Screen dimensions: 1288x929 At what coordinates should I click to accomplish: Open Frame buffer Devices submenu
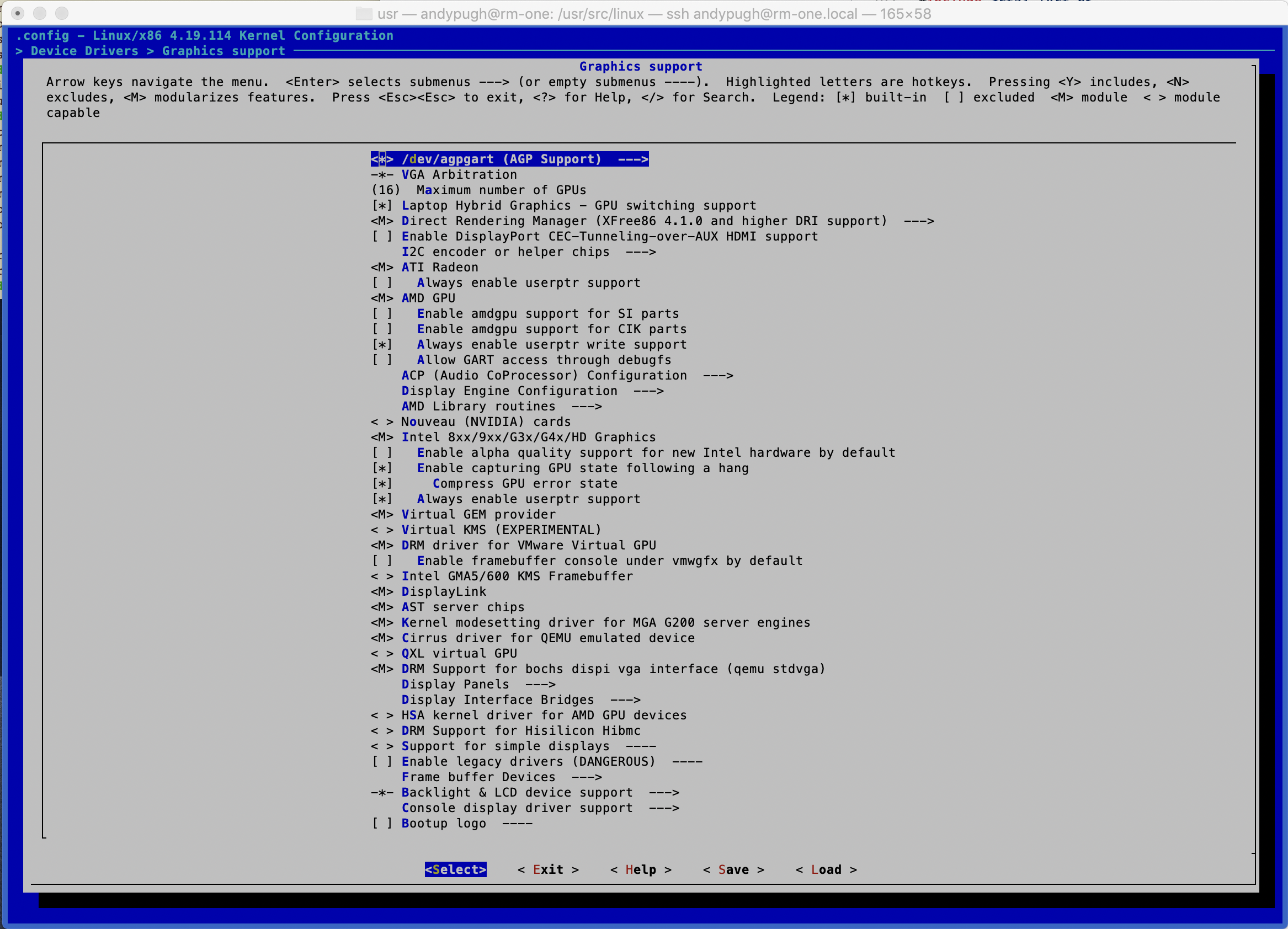502,777
